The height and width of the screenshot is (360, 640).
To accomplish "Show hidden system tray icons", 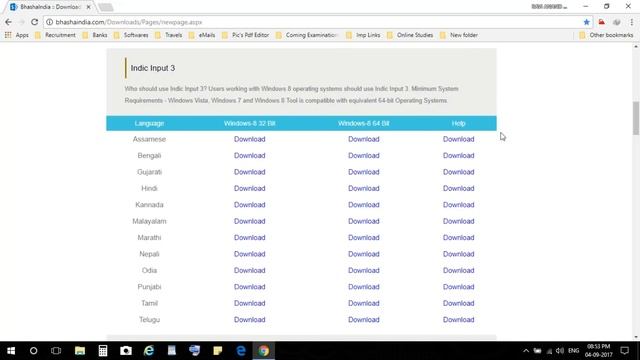I will tap(526, 351).
